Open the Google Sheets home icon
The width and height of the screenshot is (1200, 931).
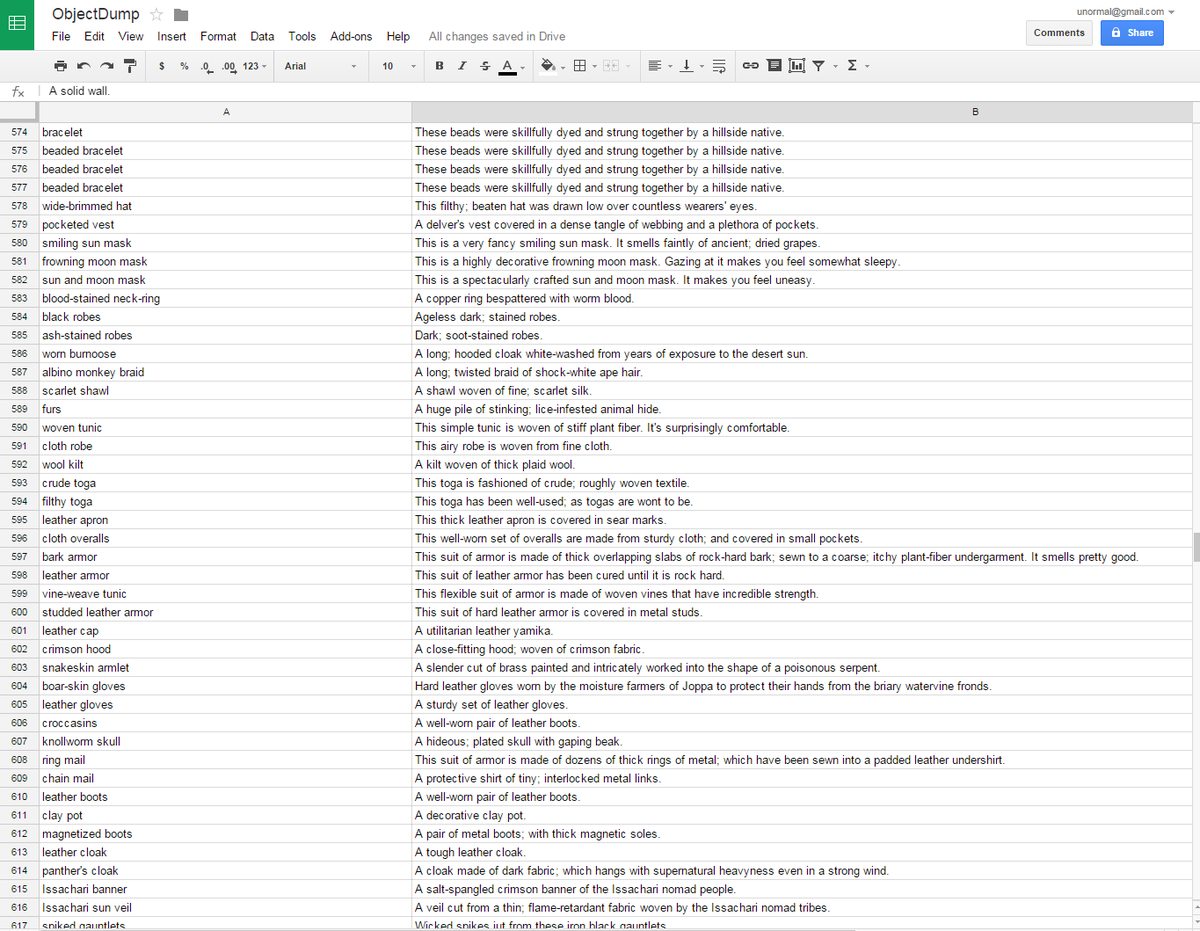(x=16, y=25)
